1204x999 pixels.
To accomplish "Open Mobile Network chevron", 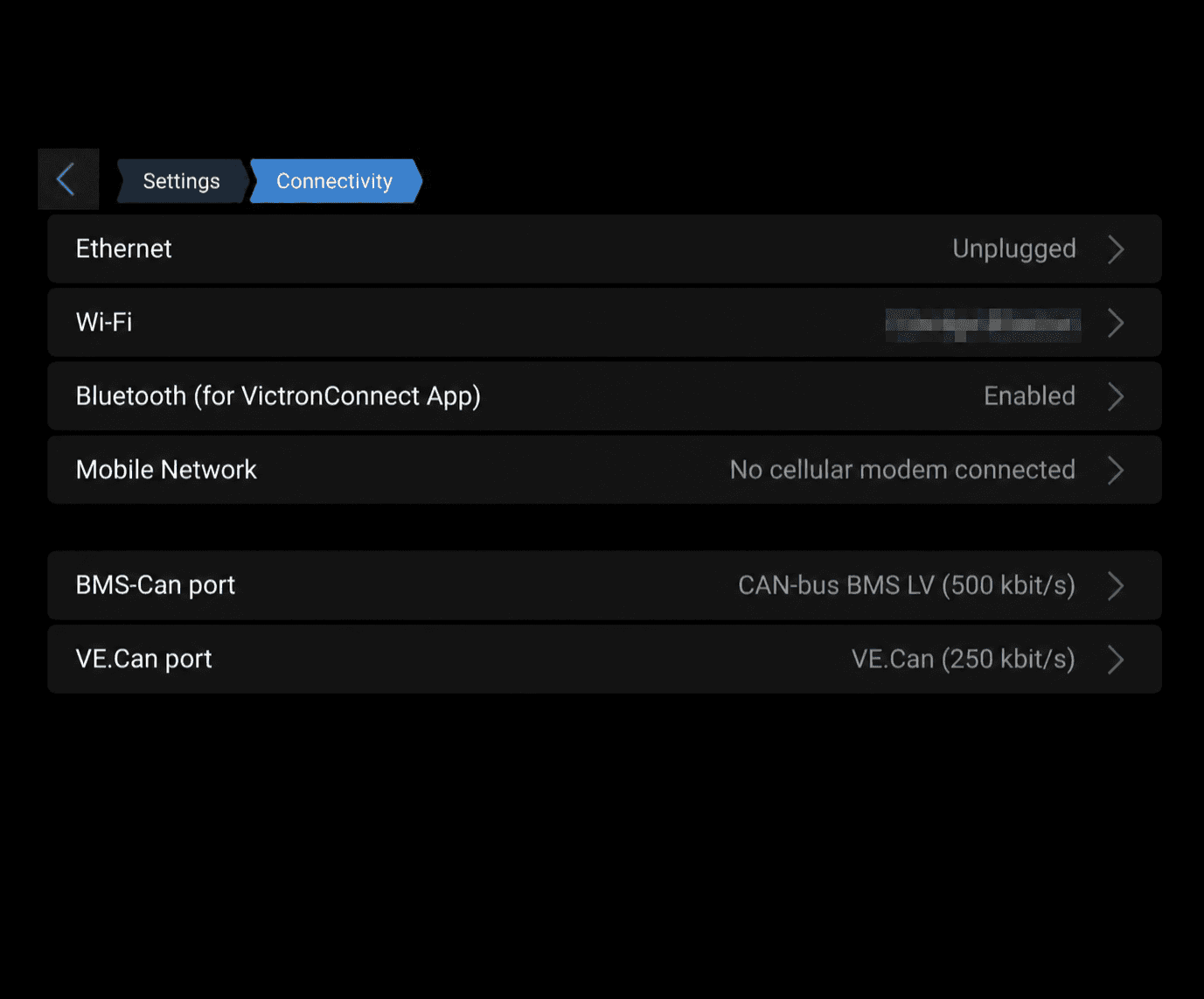I will click(x=1116, y=470).
